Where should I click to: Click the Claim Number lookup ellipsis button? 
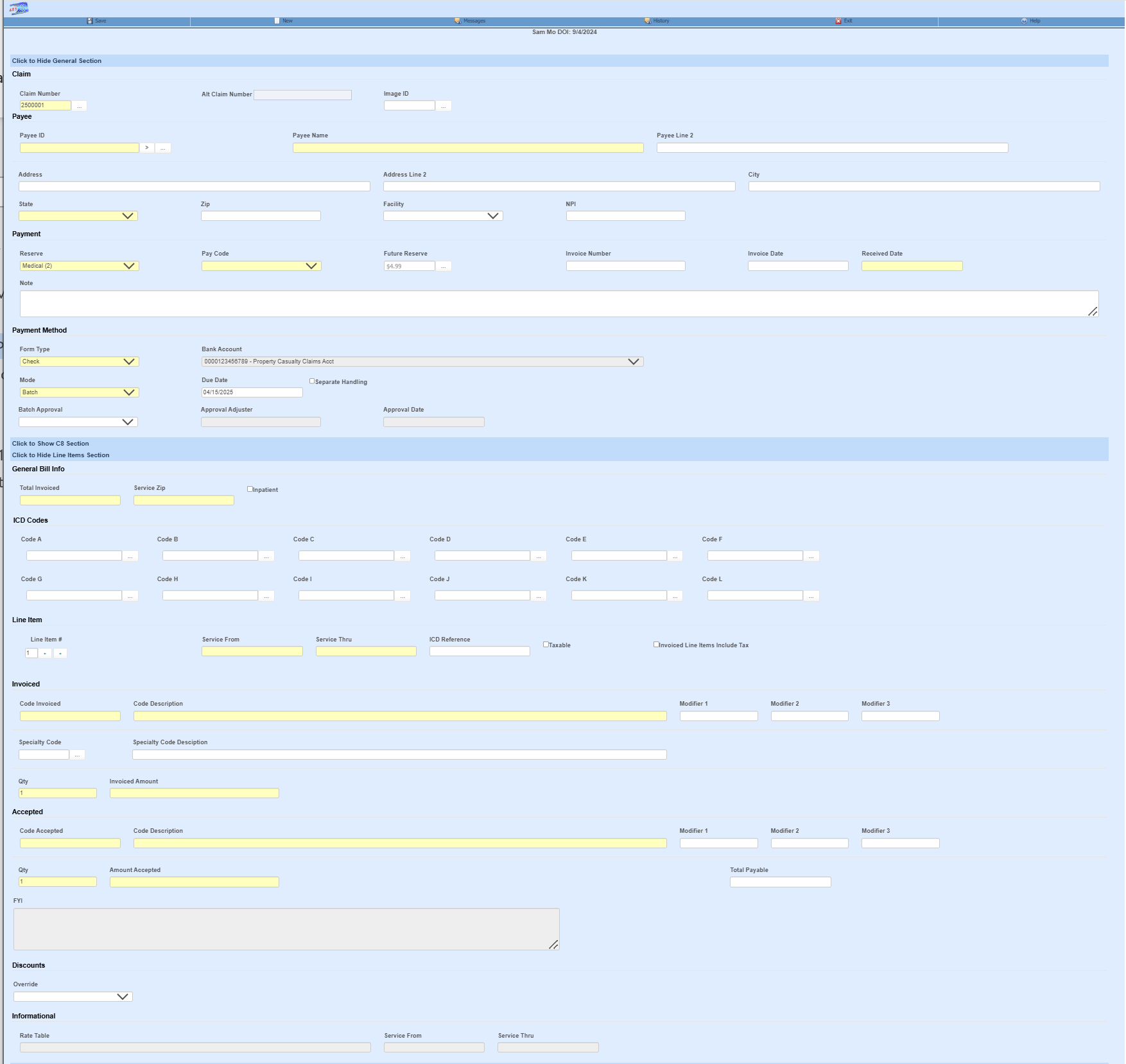[79, 106]
